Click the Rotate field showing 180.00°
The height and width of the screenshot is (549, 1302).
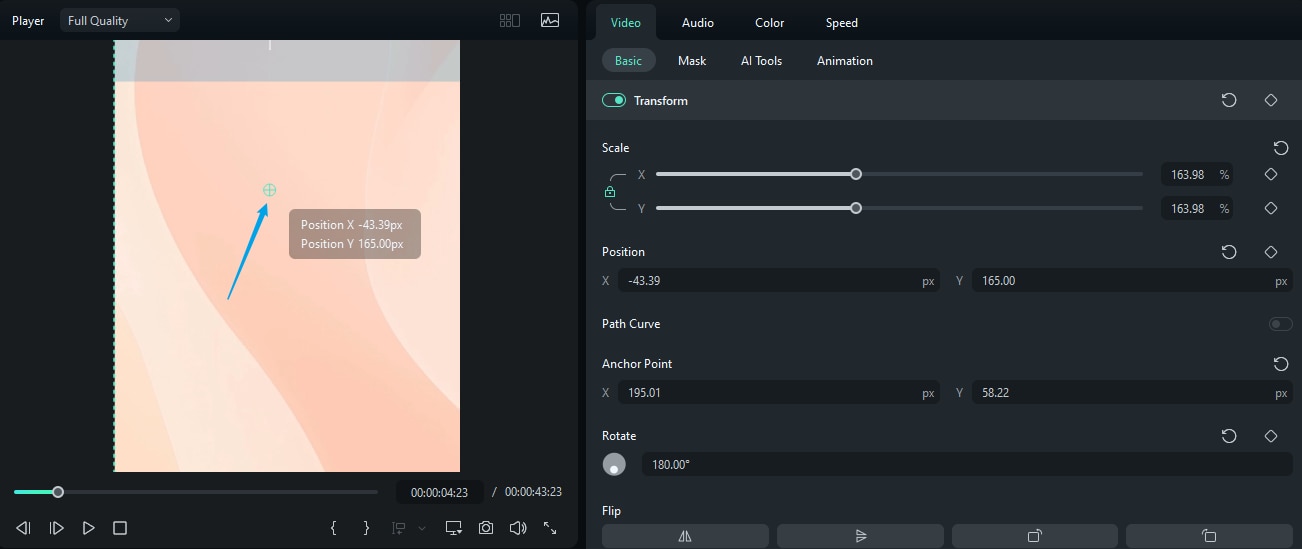click(967, 464)
